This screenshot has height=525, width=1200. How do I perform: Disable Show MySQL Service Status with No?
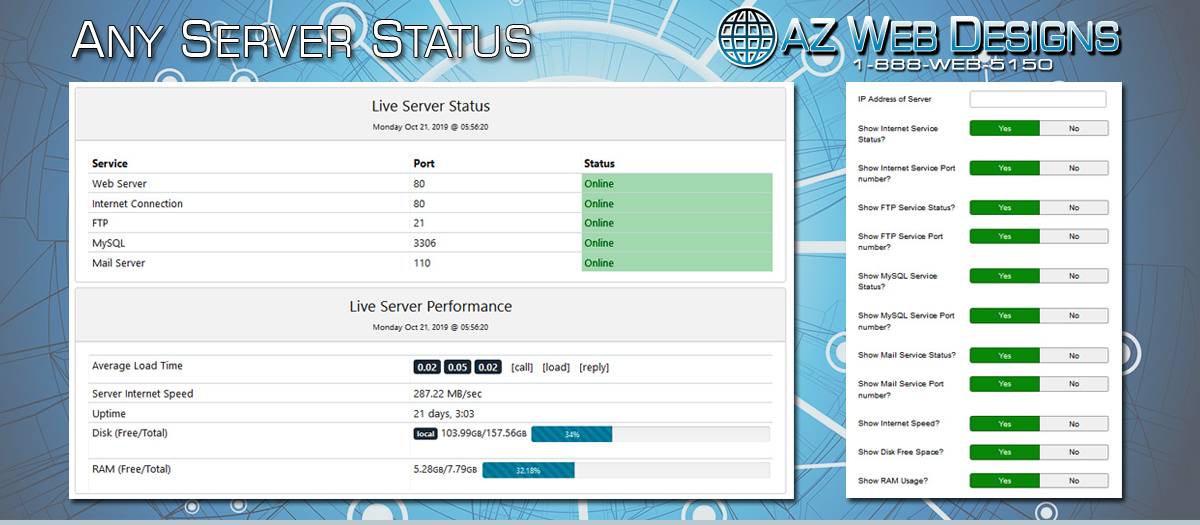[x=1073, y=276]
